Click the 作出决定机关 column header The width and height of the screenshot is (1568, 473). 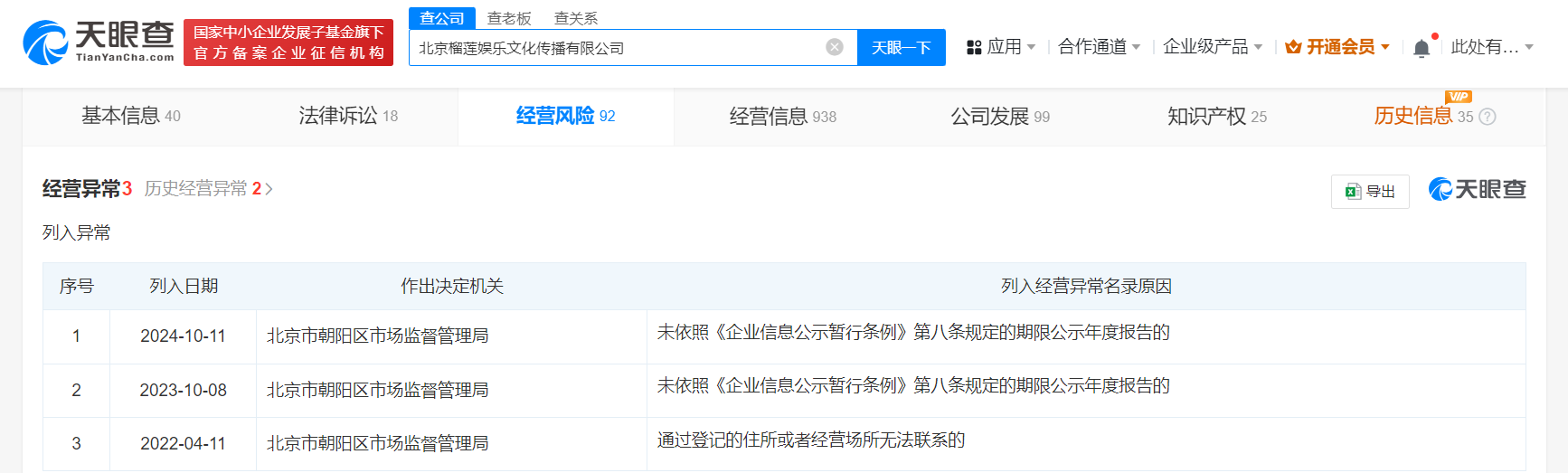coord(452,286)
